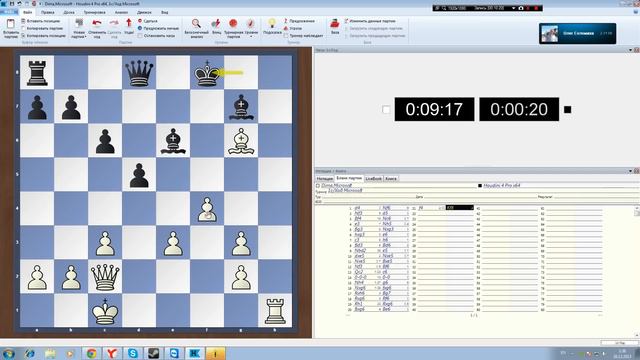Click the save icon in quick access toolbar
Viewport: 640px width, 360px height.
(x=12, y=4)
